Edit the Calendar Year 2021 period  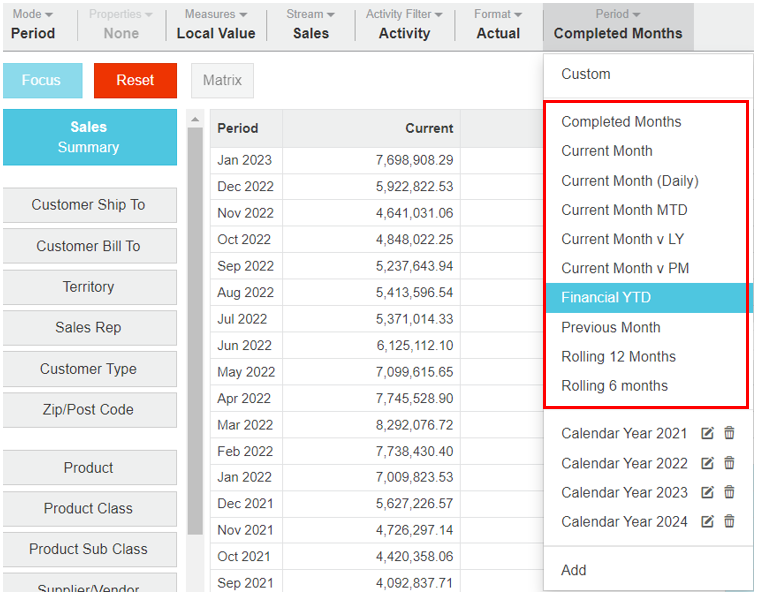coord(708,434)
